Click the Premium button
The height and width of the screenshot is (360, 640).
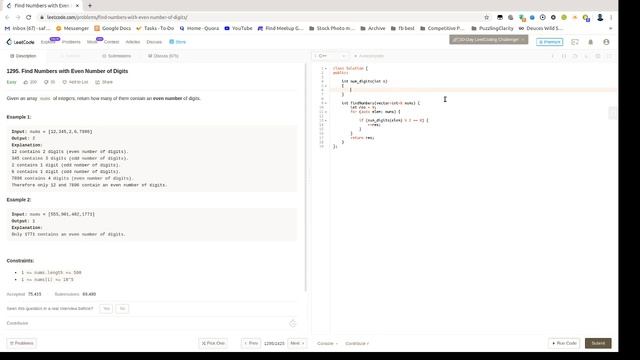pyautogui.click(x=549, y=42)
